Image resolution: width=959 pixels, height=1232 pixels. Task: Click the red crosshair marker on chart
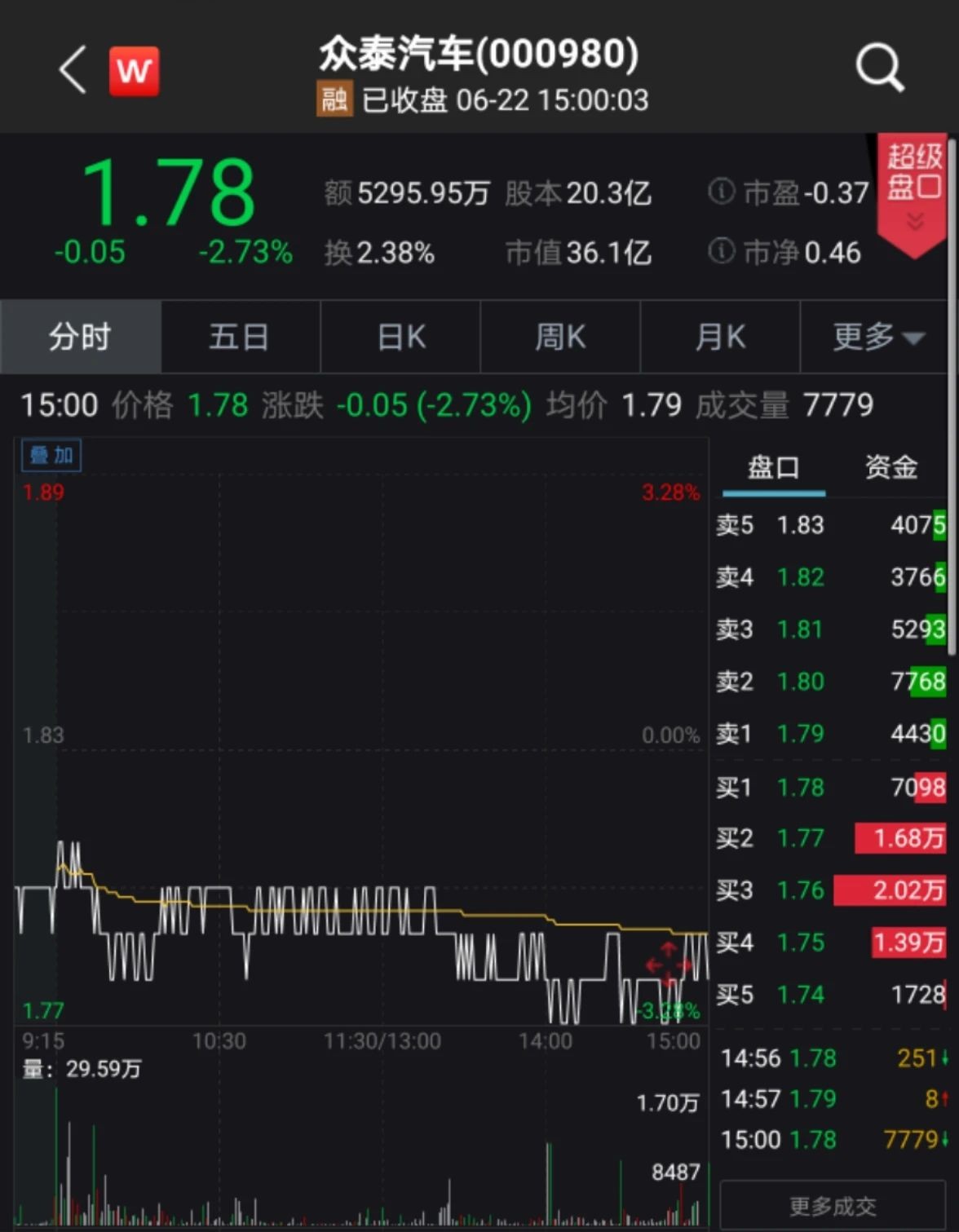(669, 965)
